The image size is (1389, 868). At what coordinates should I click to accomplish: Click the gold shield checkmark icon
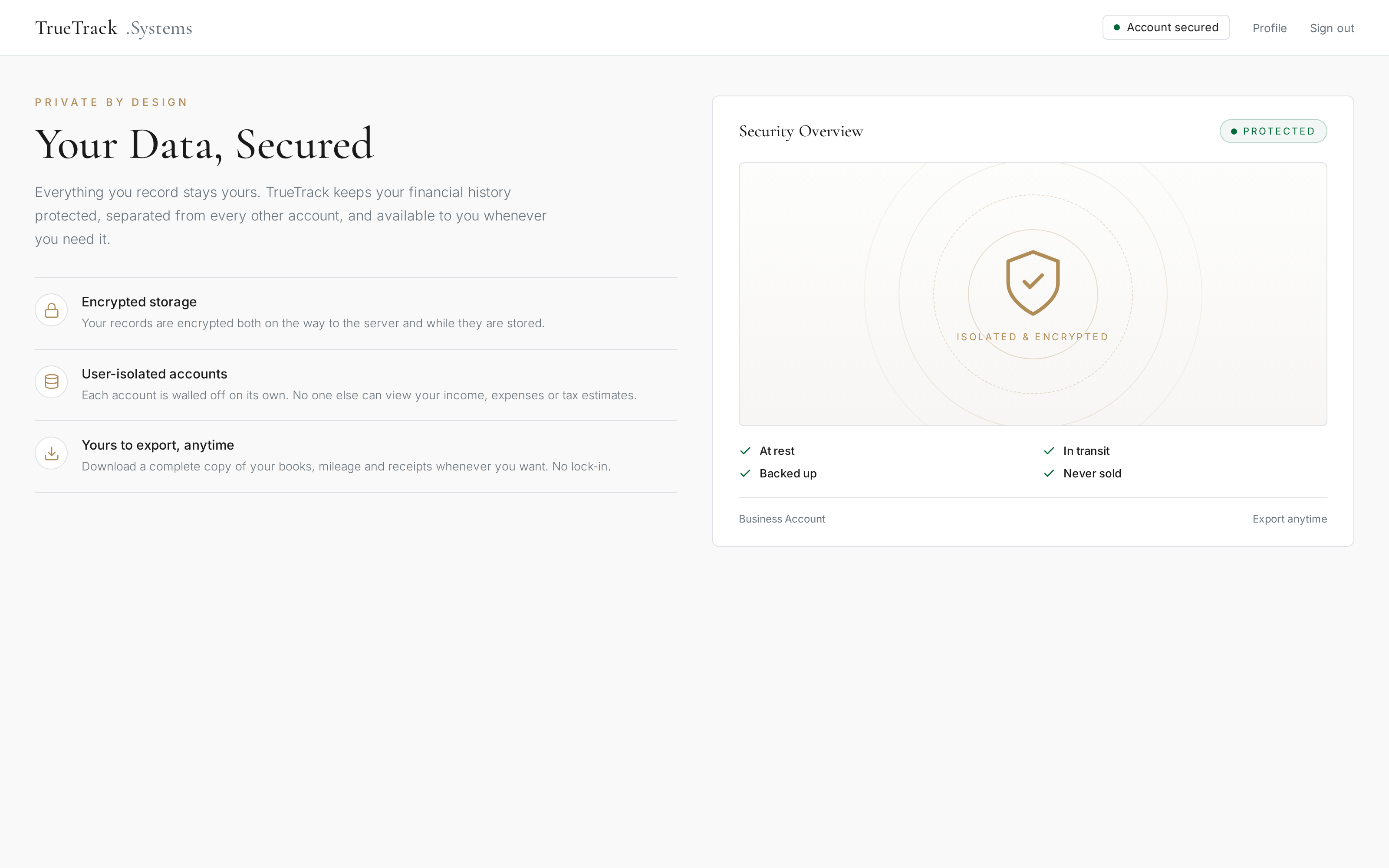pos(1033,283)
